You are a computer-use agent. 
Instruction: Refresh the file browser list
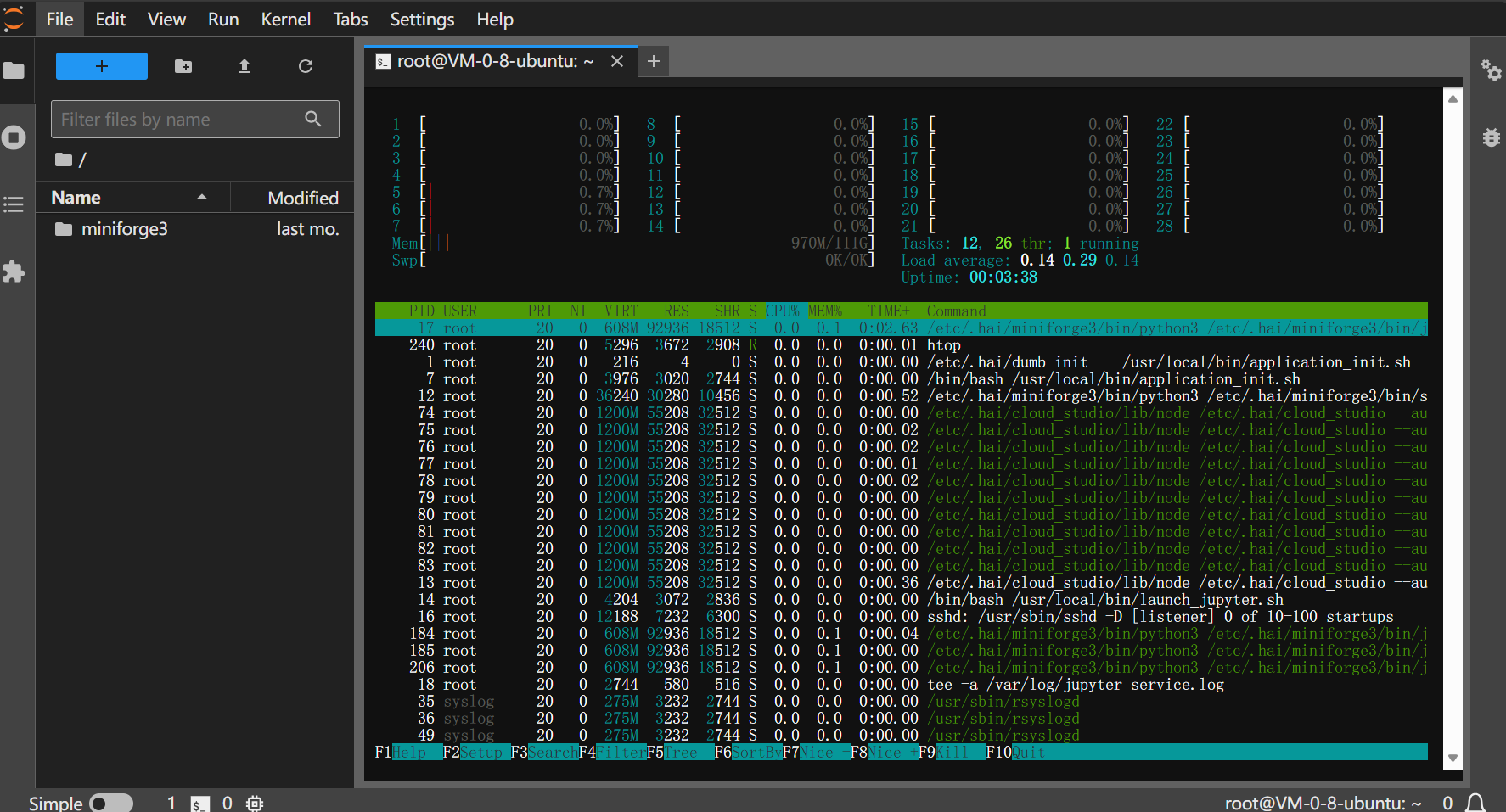[x=306, y=66]
